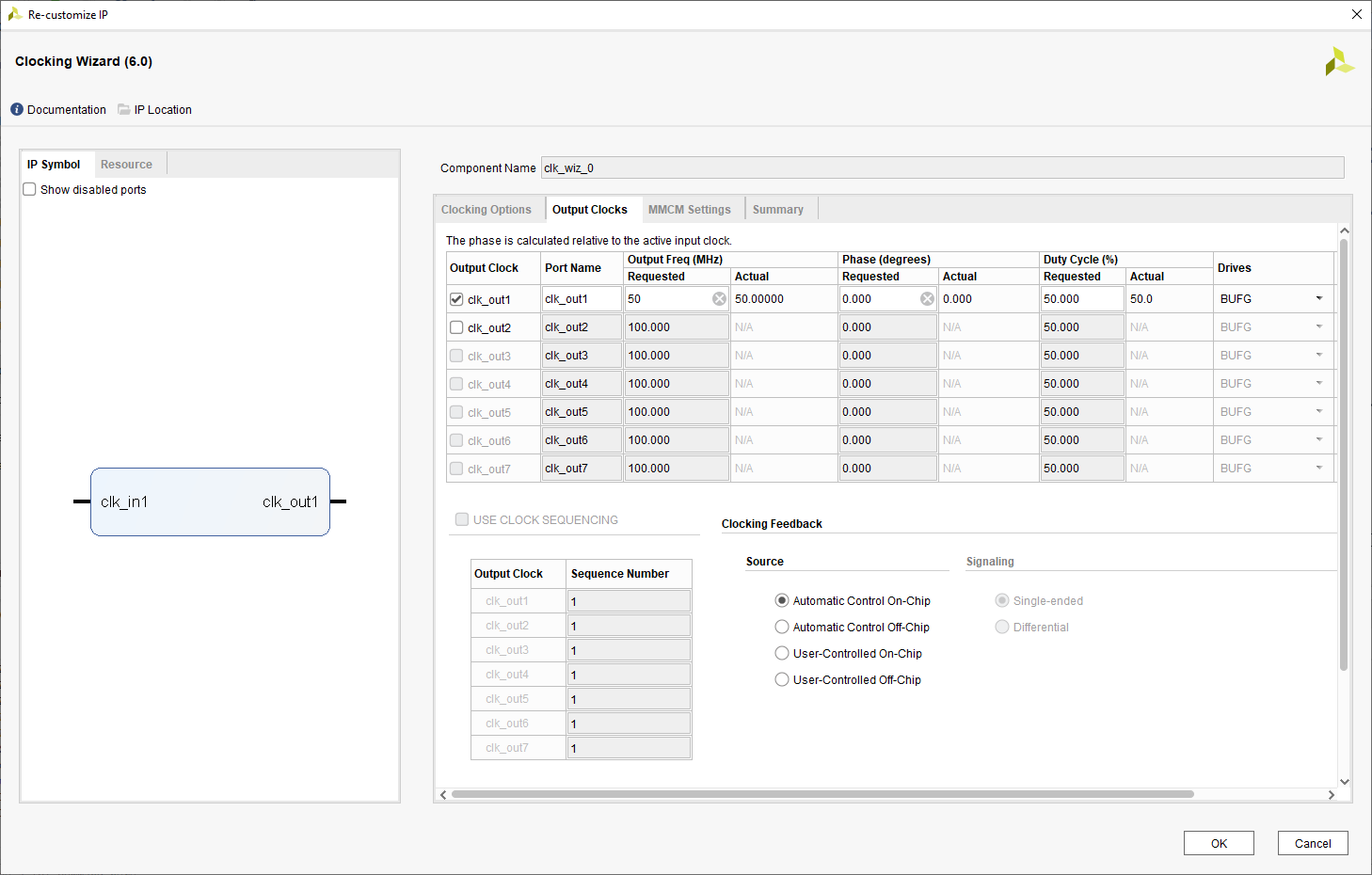1372x875 pixels.
Task: Confirm with the OK button
Action: [x=1219, y=843]
